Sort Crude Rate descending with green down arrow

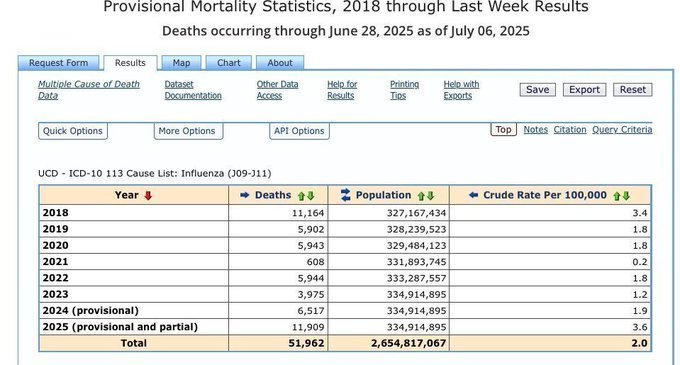click(626, 196)
